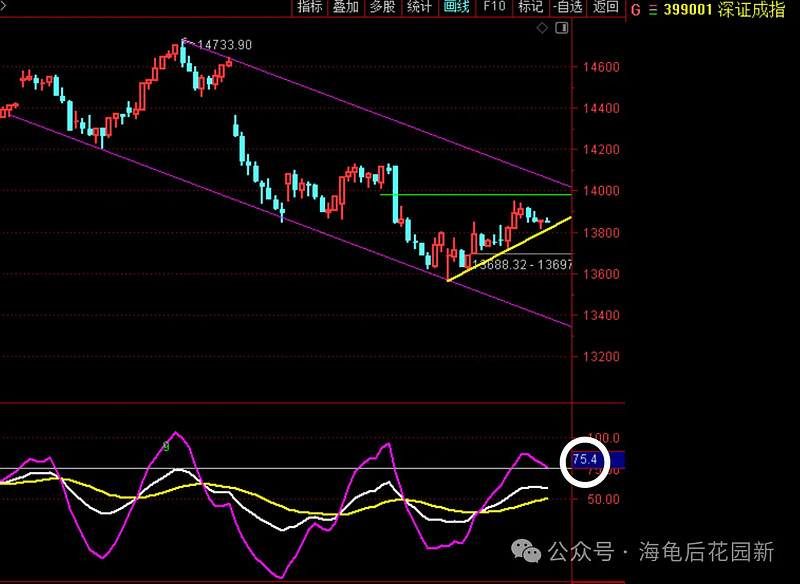Click the 75.4 indicator value box
The image size is (800, 584).
coord(598,460)
